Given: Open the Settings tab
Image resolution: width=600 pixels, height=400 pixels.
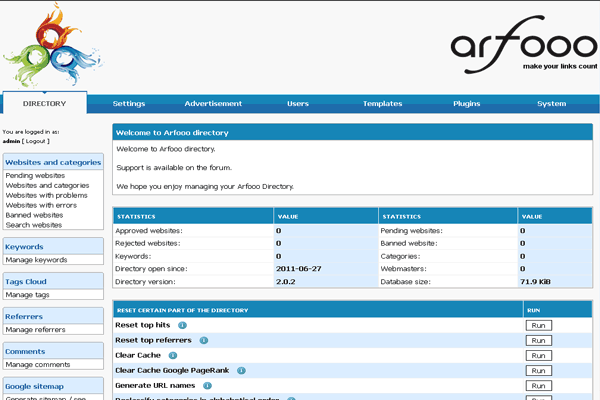Looking at the screenshot, I should click(x=129, y=104).
